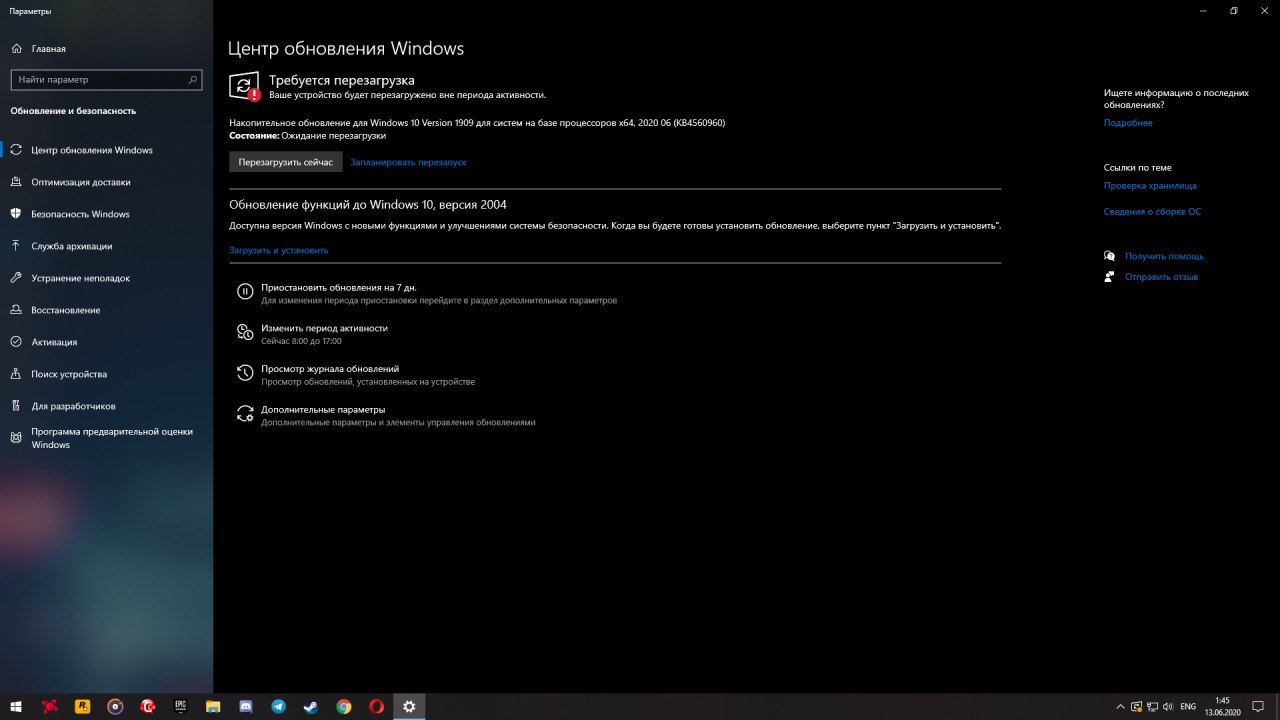The height and width of the screenshot is (720, 1280).
Task: Open Discord from taskbar
Action: pos(246,706)
